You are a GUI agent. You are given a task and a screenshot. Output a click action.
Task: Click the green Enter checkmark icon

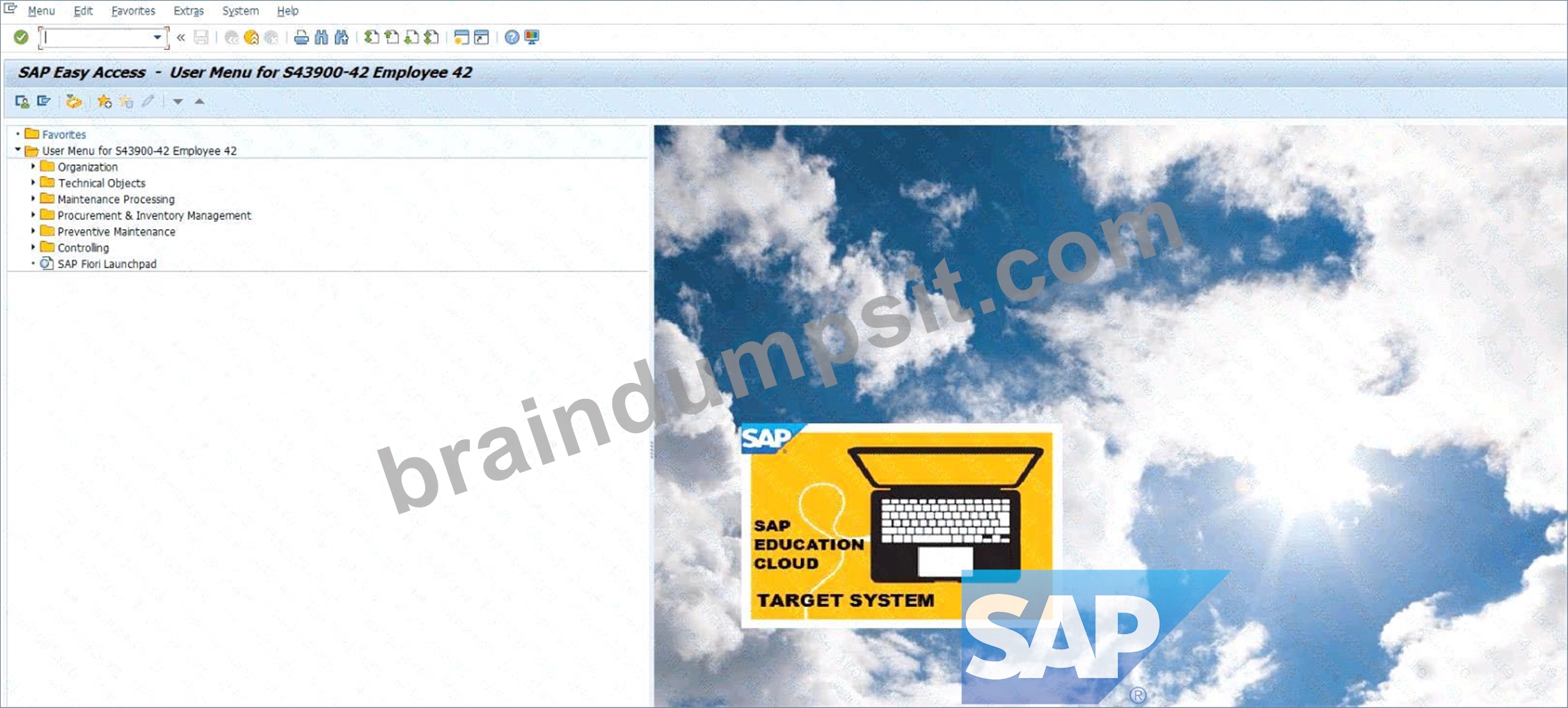[x=21, y=37]
